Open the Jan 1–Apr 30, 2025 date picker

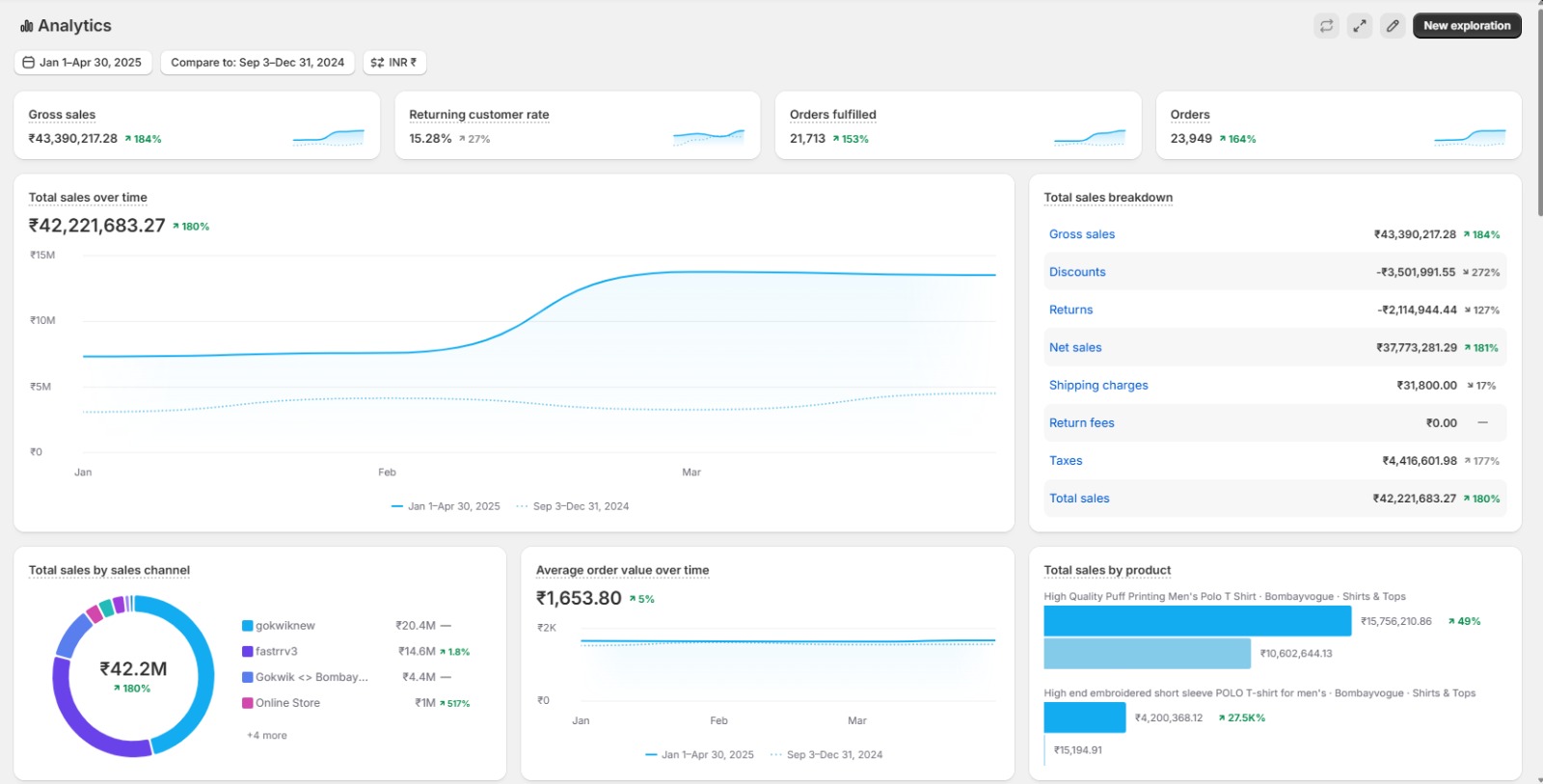83,63
